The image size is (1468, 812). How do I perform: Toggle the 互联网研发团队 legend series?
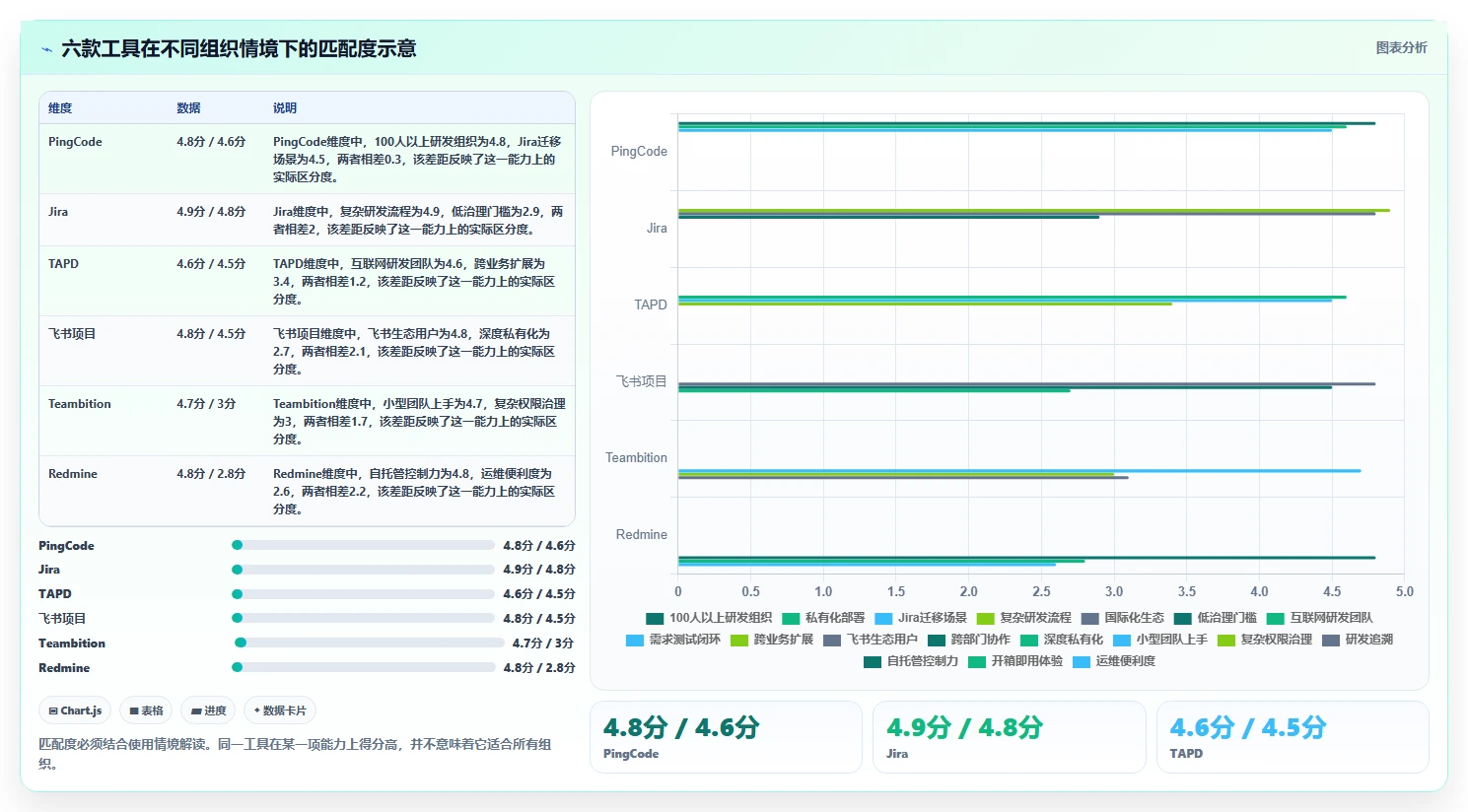(x=1319, y=618)
